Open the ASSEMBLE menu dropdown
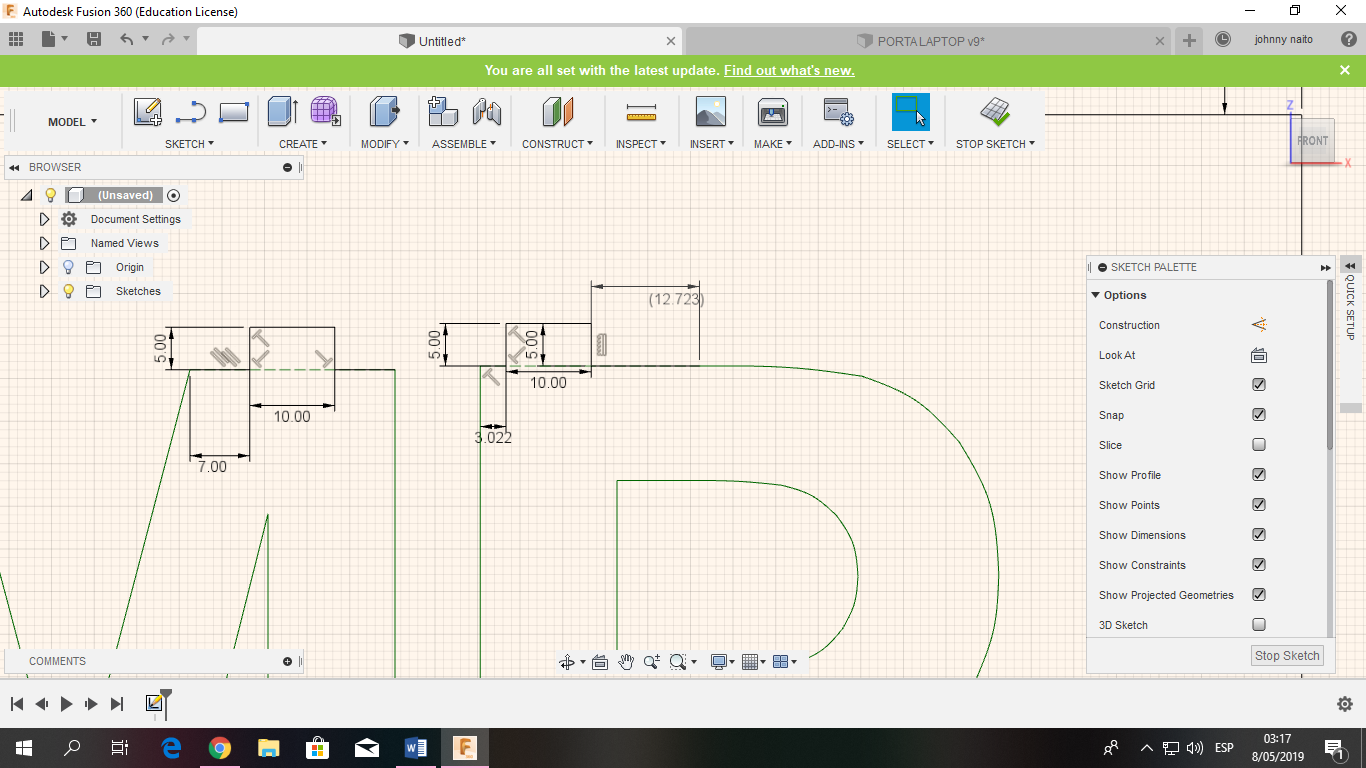Image resolution: width=1366 pixels, height=768 pixels. point(465,144)
